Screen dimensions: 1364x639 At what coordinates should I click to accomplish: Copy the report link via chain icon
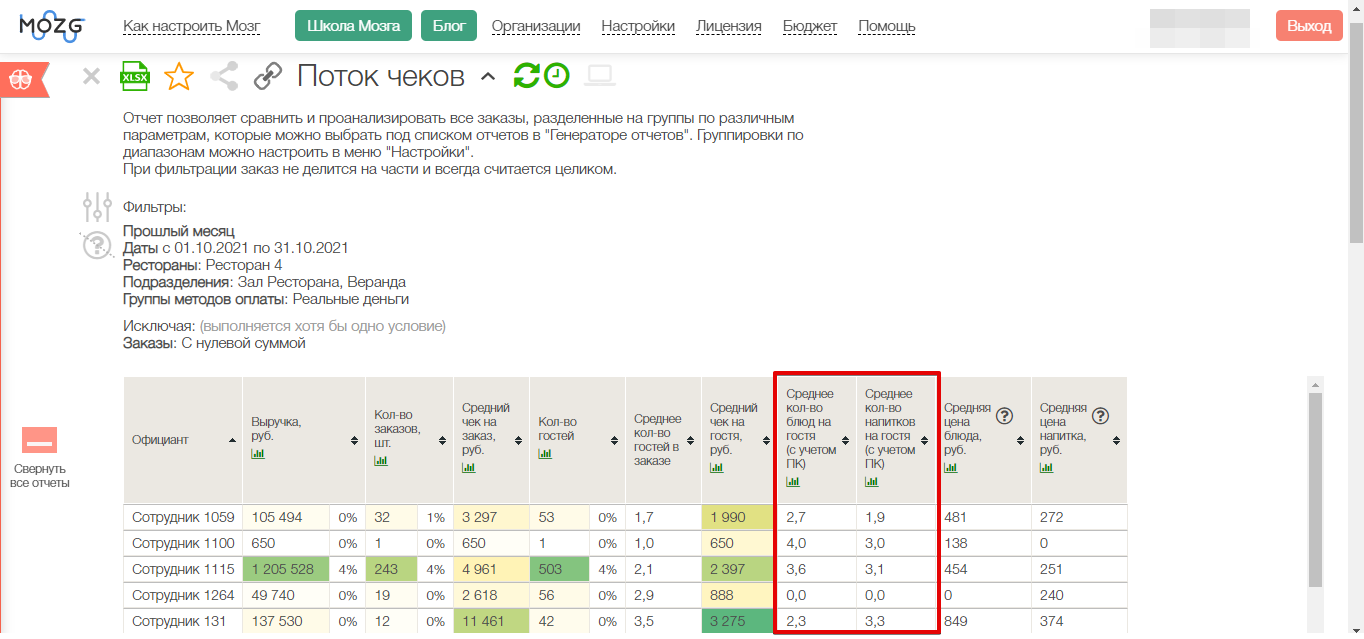coord(267,76)
